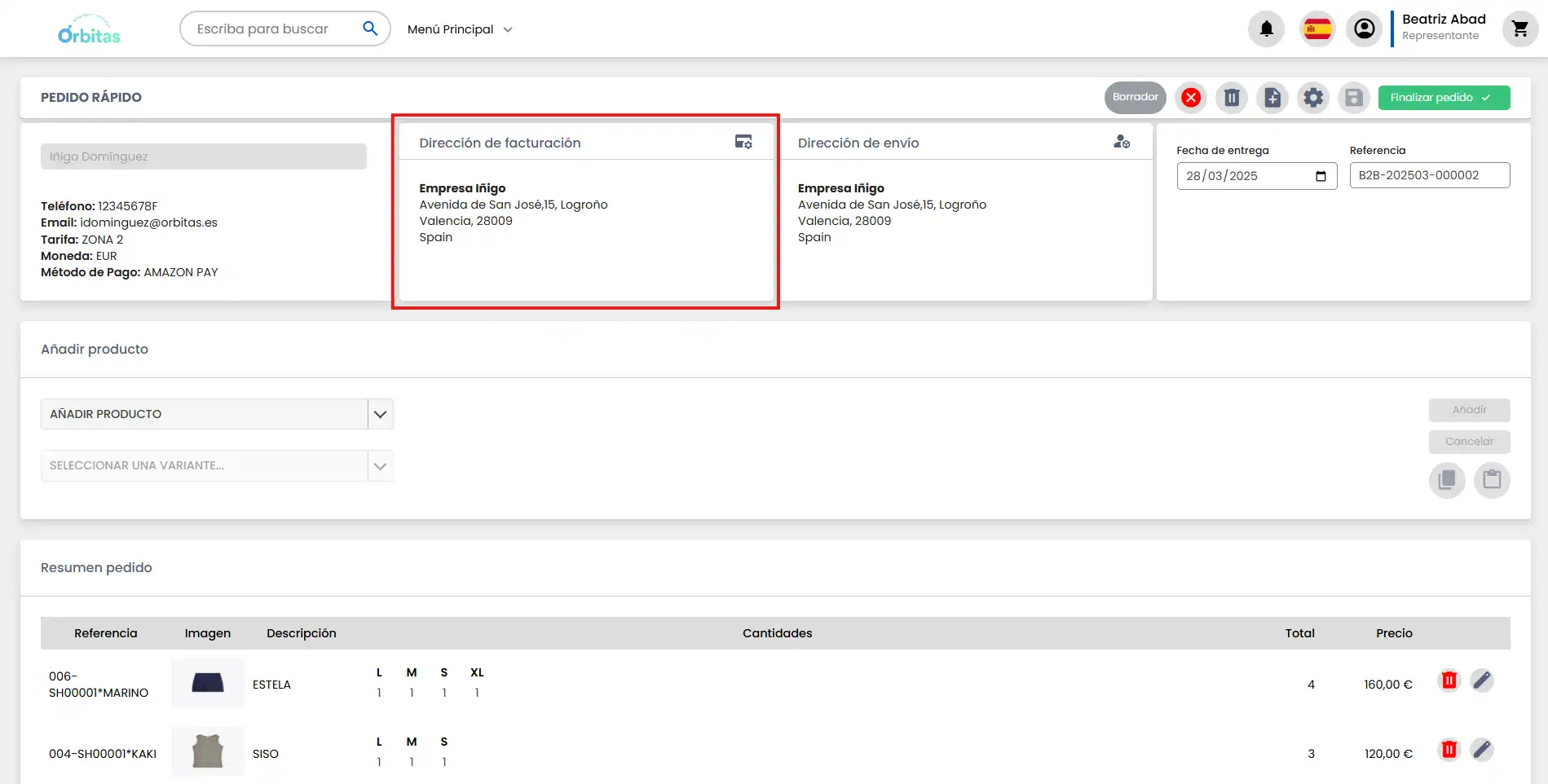The image size is (1548, 784).
Task: Change shipping address contact icon
Action: pos(1122,142)
